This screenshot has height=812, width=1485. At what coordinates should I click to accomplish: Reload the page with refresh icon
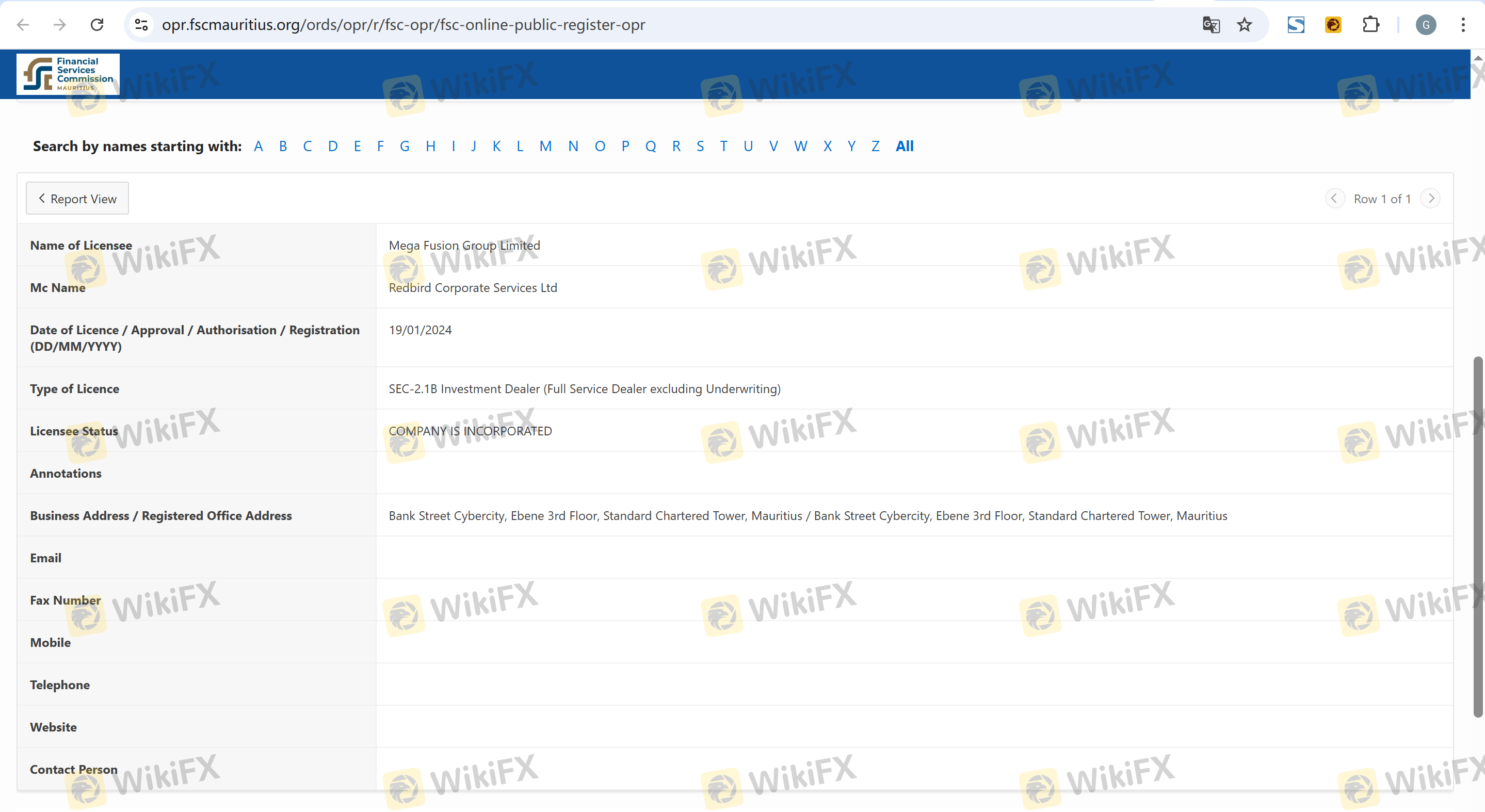tap(97, 25)
